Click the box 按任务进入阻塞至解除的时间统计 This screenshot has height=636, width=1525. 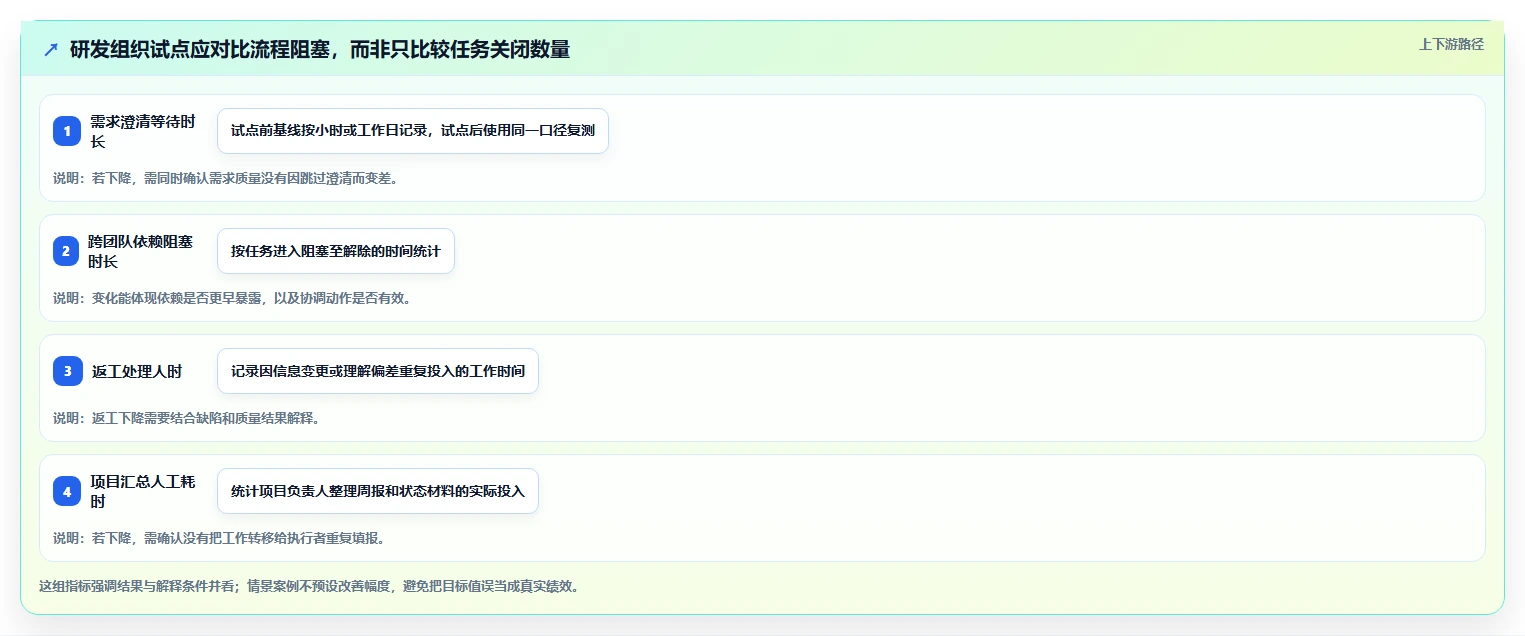[x=336, y=251]
